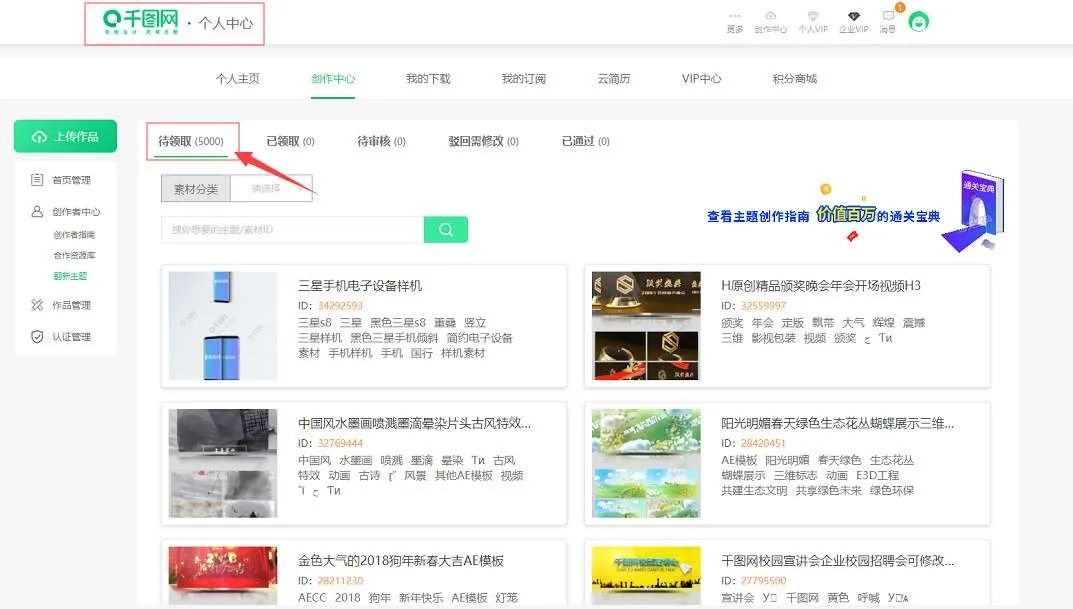The height and width of the screenshot is (609, 1073).
Task: Click the search input for 主题/素材ID
Action: point(290,229)
